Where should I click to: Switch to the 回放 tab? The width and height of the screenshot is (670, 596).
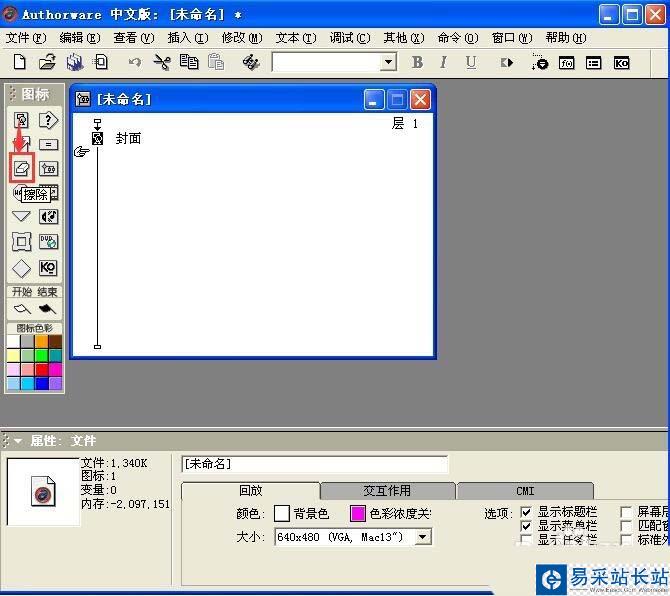click(x=251, y=490)
